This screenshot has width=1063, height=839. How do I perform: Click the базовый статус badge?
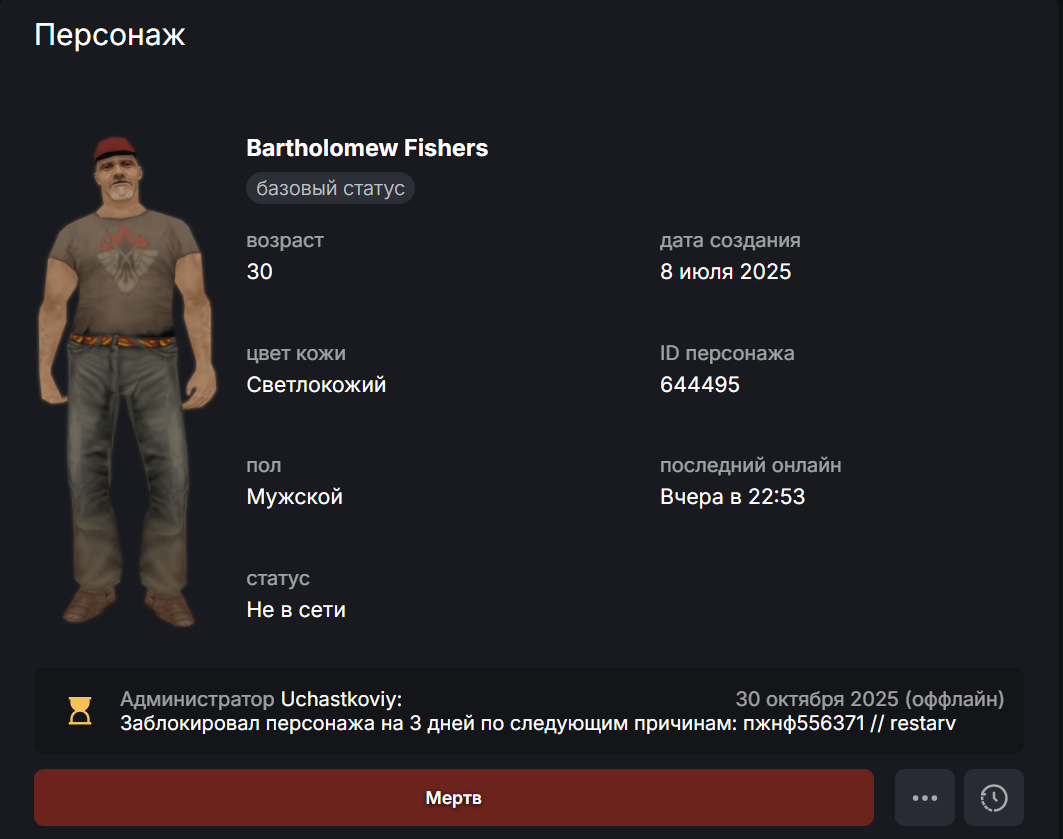click(330, 188)
